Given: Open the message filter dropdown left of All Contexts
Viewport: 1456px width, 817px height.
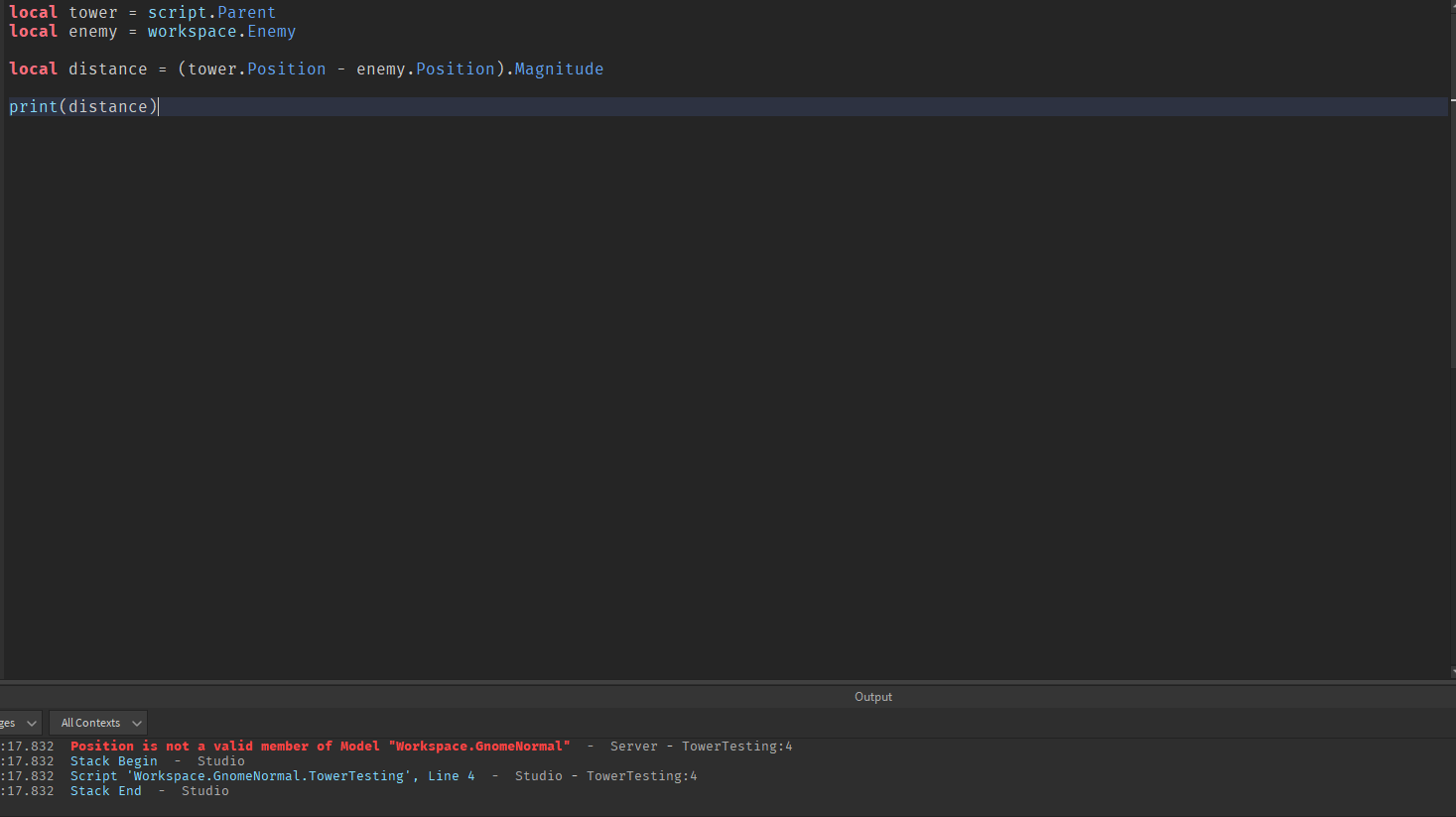Looking at the screenshot, I should coord(18,723).
